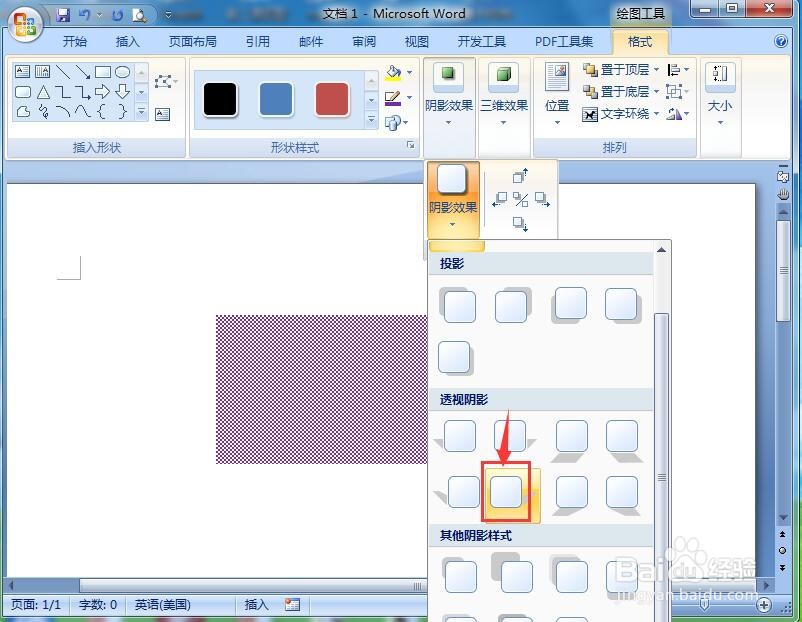Open the 页面布局 tab
The image size is (802, 622).
193,41
